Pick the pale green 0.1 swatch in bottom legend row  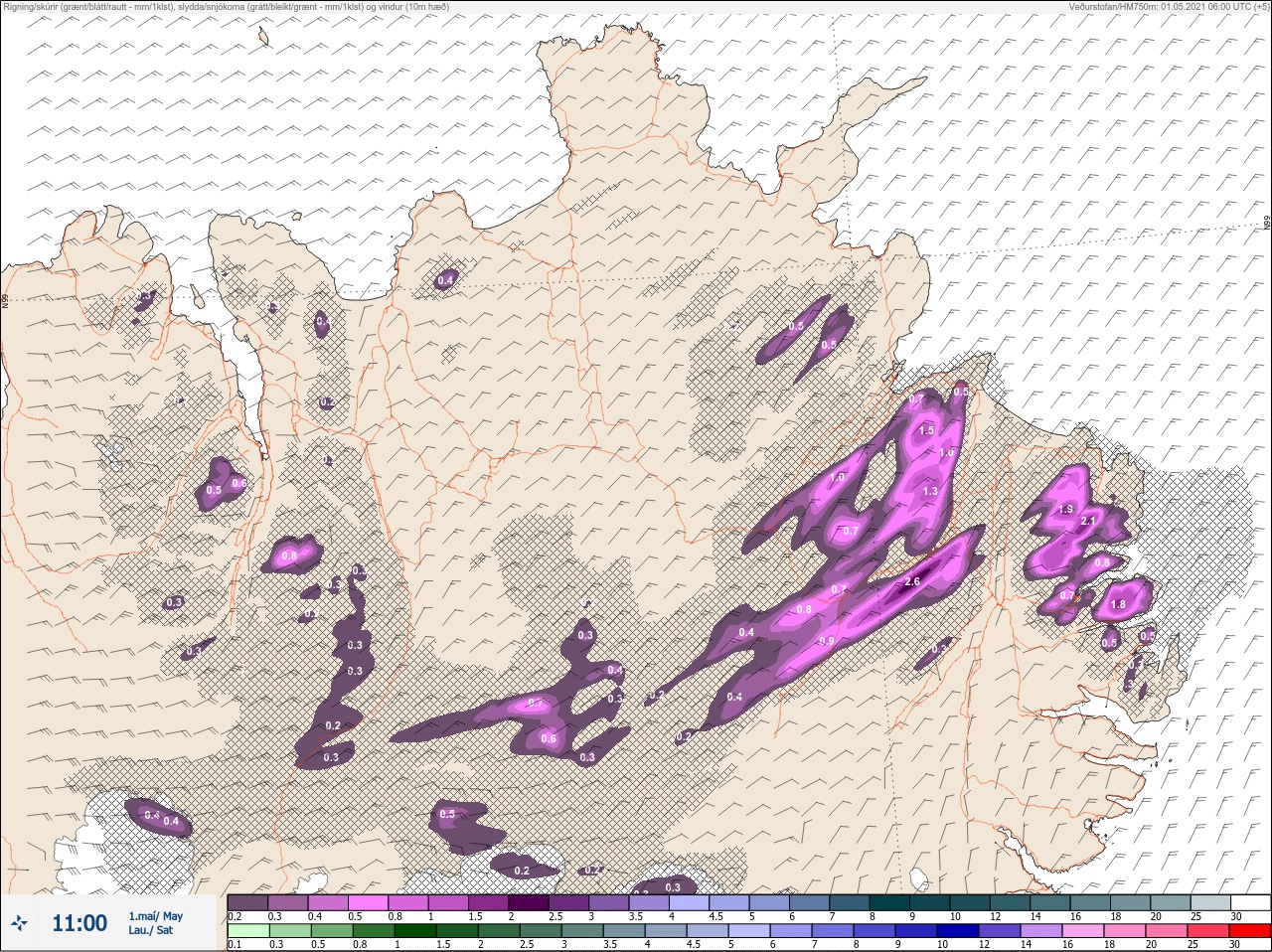(x=247, y=931)
